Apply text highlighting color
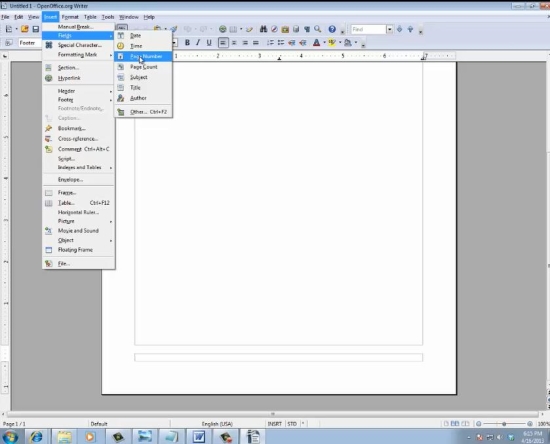 332,43
